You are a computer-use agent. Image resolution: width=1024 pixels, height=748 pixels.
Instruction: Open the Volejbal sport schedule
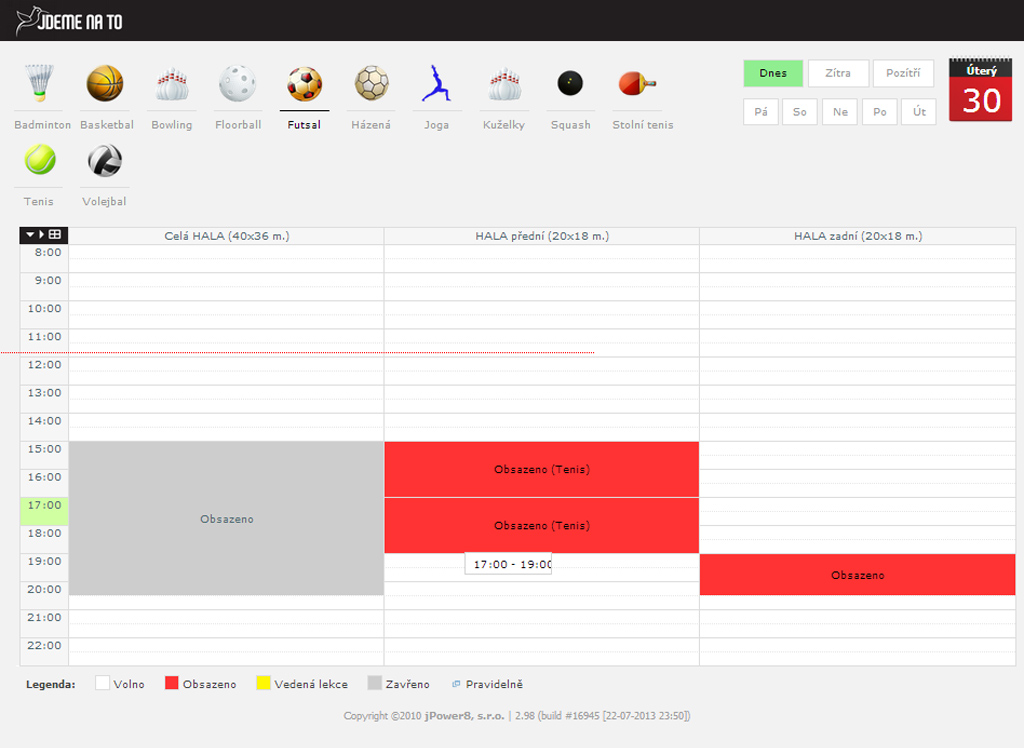click(x=105, y=160)
